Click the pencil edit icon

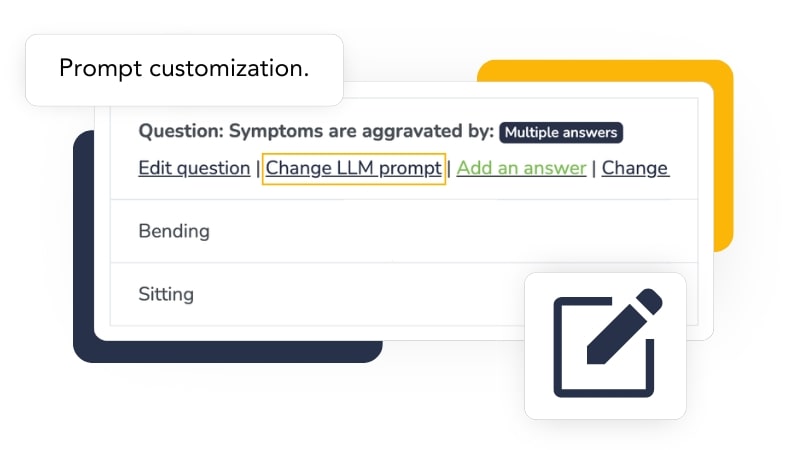click(606, 344)
